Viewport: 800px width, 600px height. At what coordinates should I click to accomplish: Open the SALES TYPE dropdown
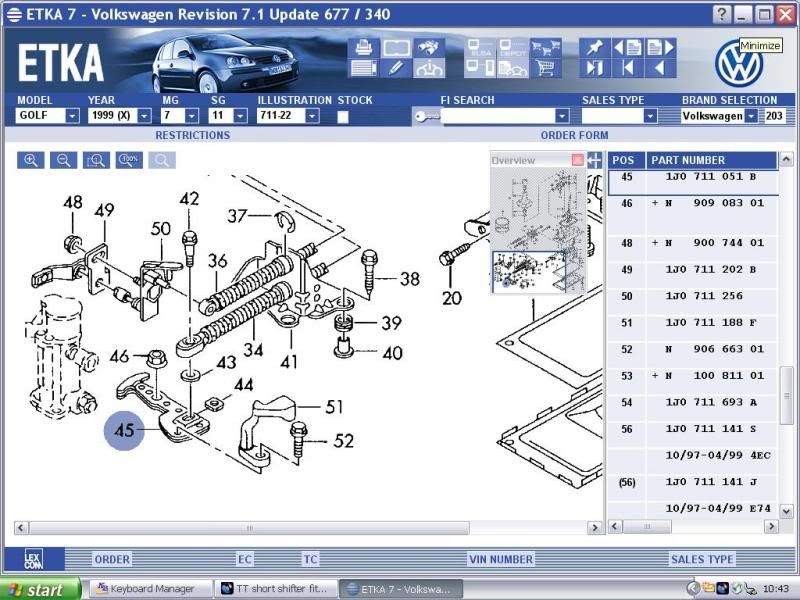coord(650,116)
